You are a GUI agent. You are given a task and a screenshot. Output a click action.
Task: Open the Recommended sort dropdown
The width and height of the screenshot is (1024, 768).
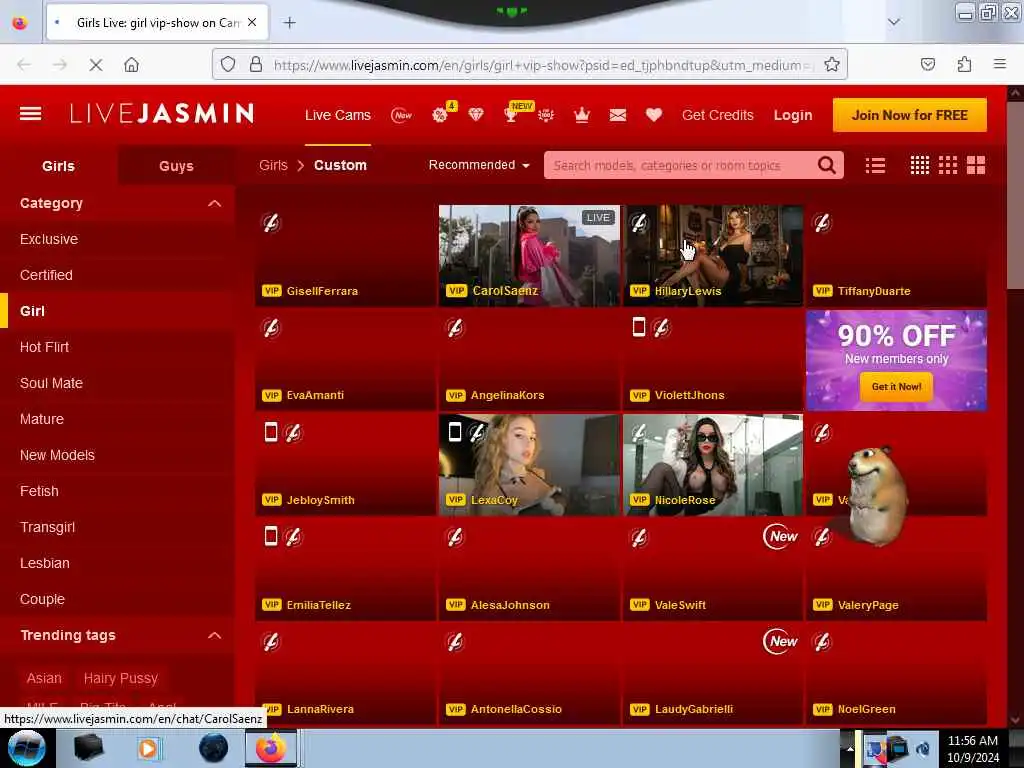tap(479, 165)
